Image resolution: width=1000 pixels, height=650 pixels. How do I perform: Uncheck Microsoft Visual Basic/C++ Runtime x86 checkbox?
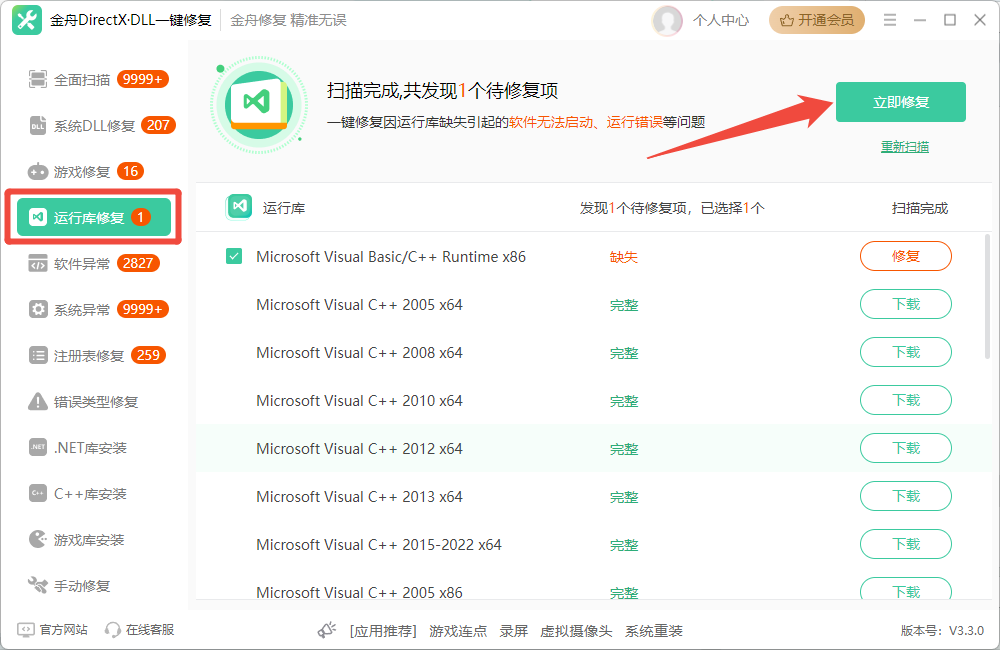coord(234,256)
